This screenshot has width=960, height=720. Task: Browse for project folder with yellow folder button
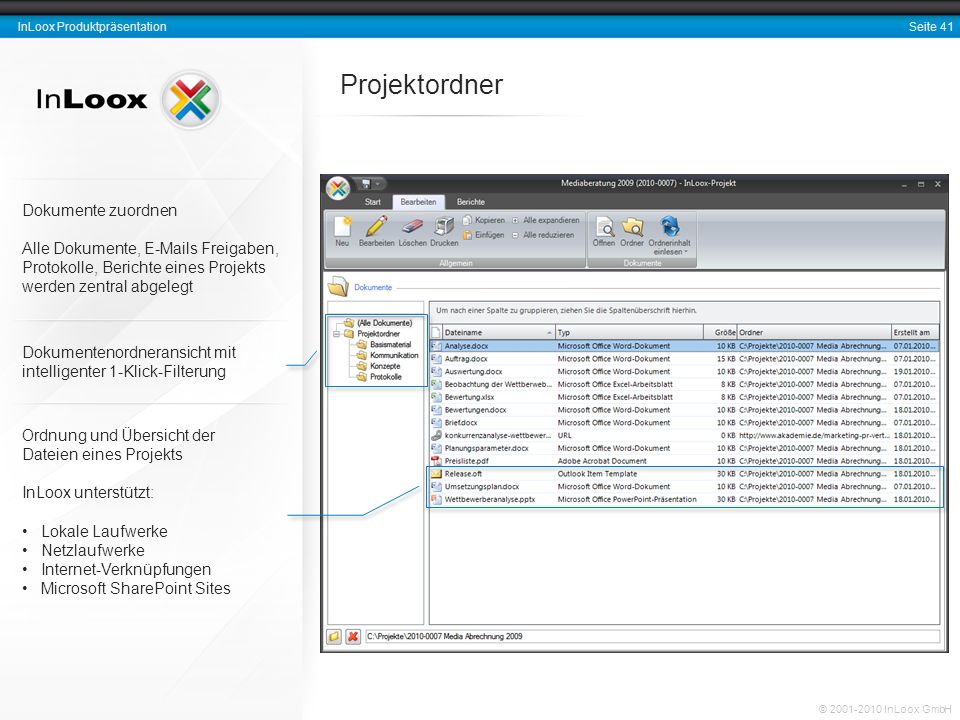tap(334, 637)
